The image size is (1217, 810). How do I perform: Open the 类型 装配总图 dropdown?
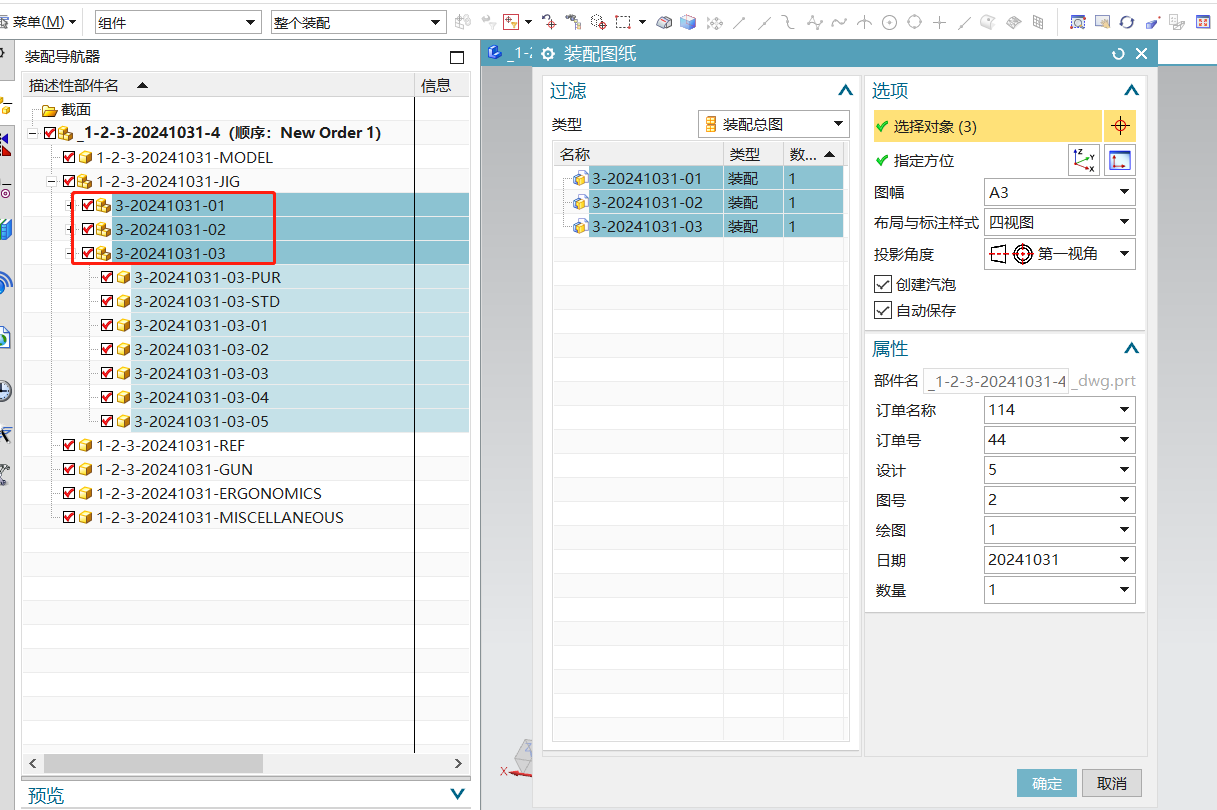click(773, 125)
